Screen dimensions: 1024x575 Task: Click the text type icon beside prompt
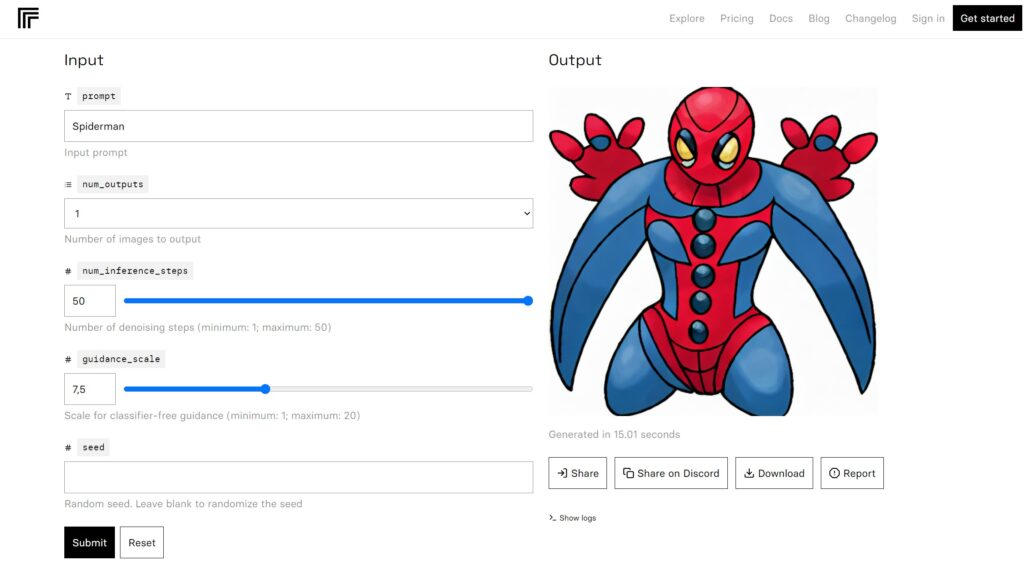pos(68,96)
